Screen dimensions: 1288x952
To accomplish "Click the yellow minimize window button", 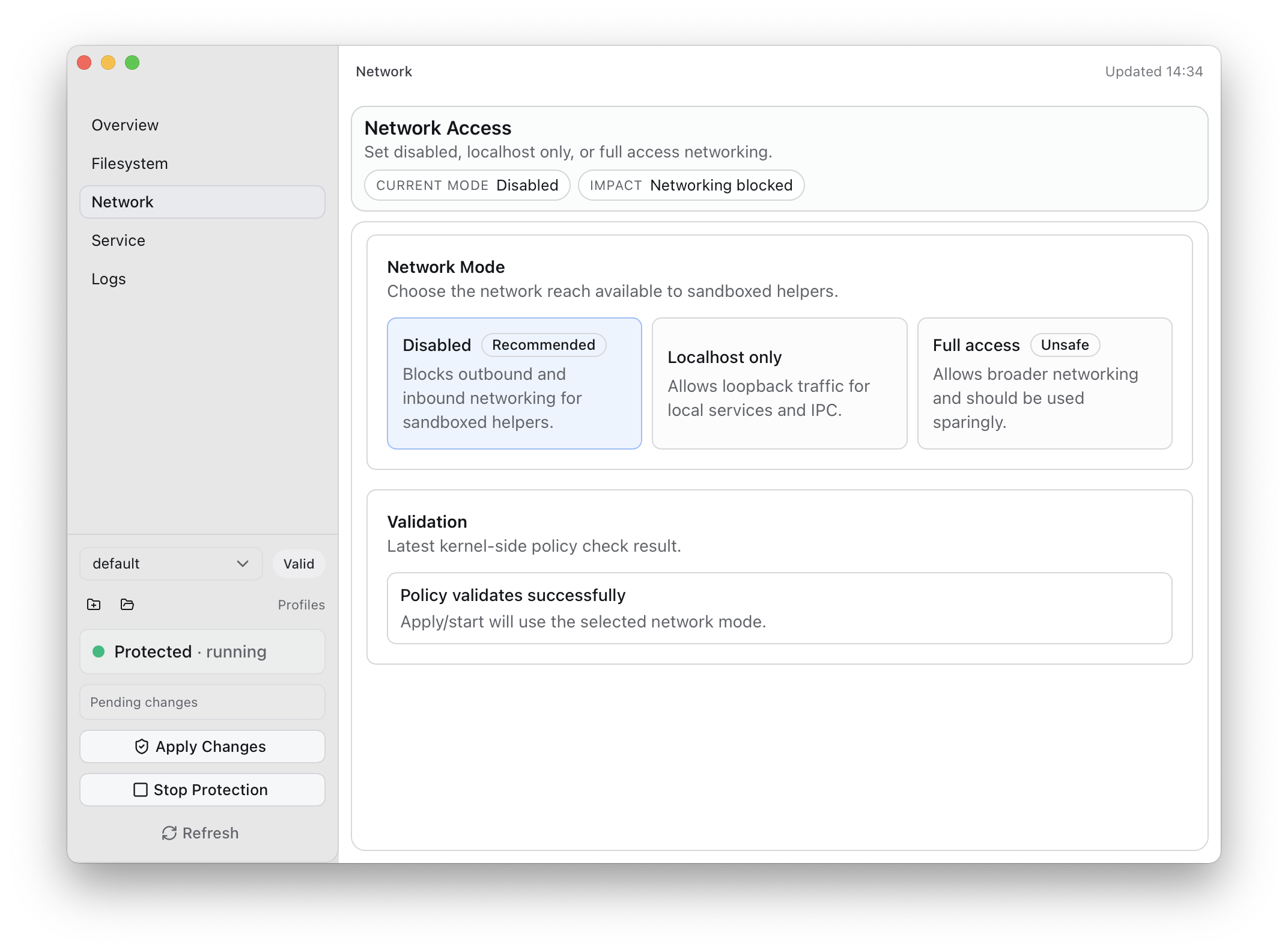I will click(x=108, y=63).
